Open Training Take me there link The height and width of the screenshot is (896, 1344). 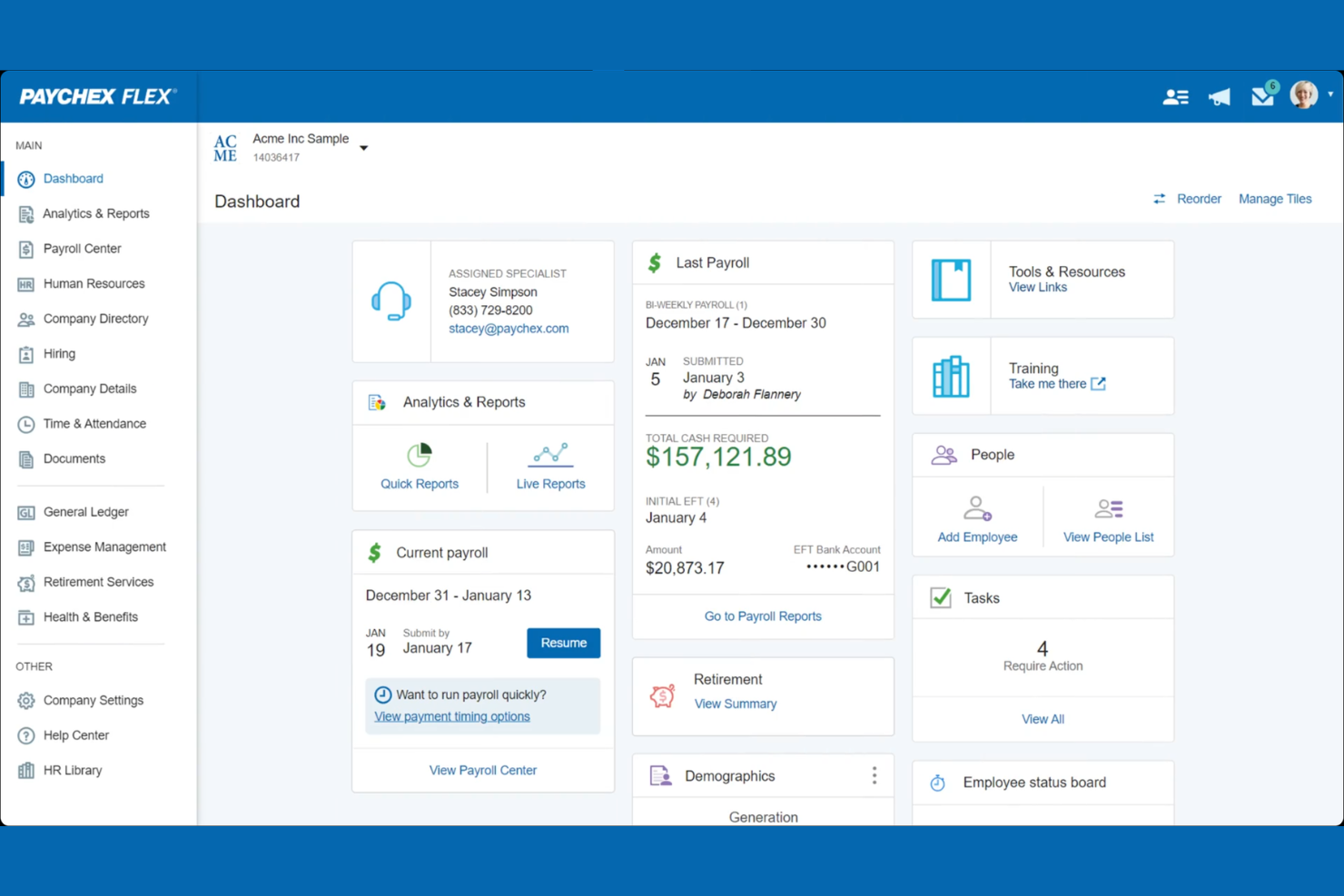[1057, 384]
